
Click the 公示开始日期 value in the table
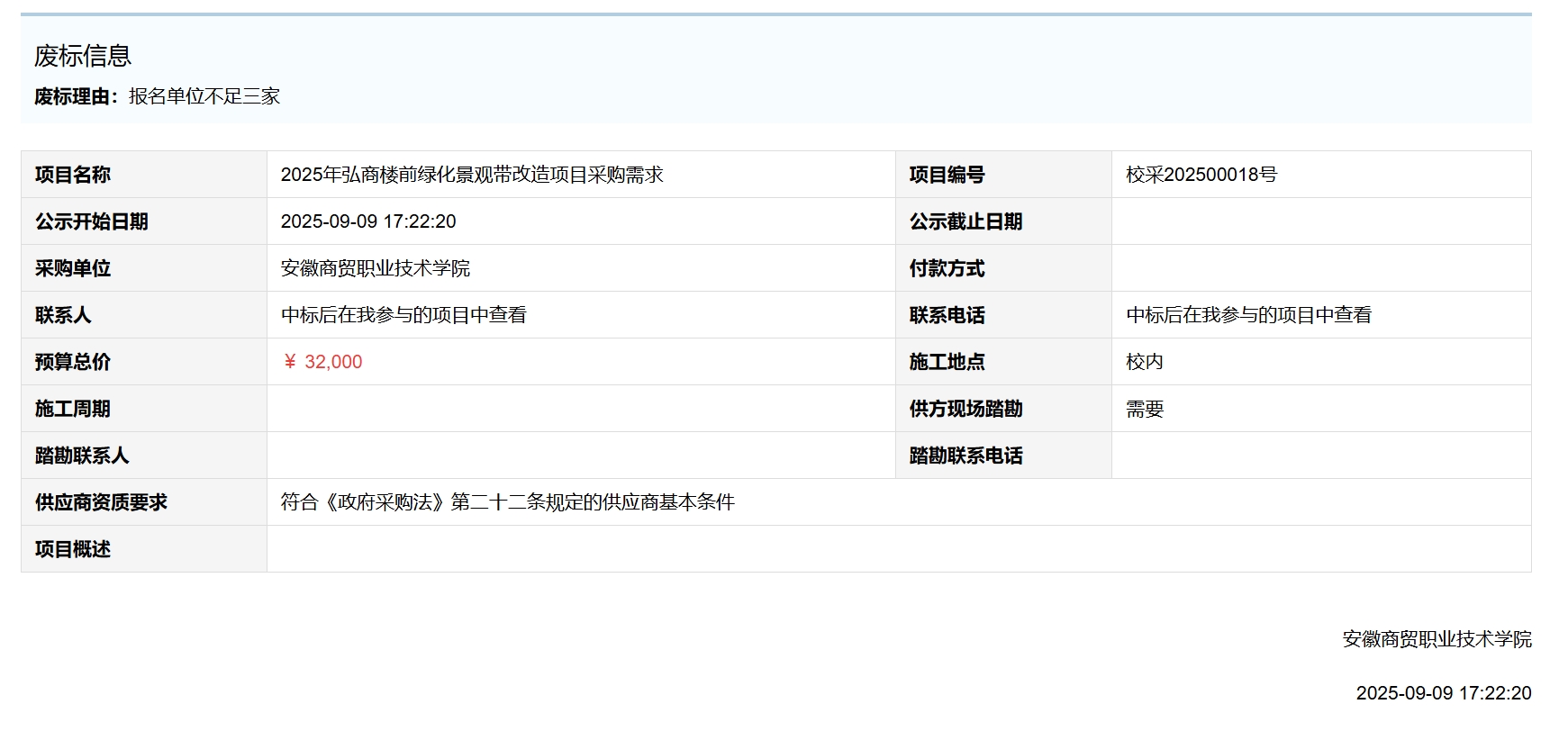click(368, 221)
